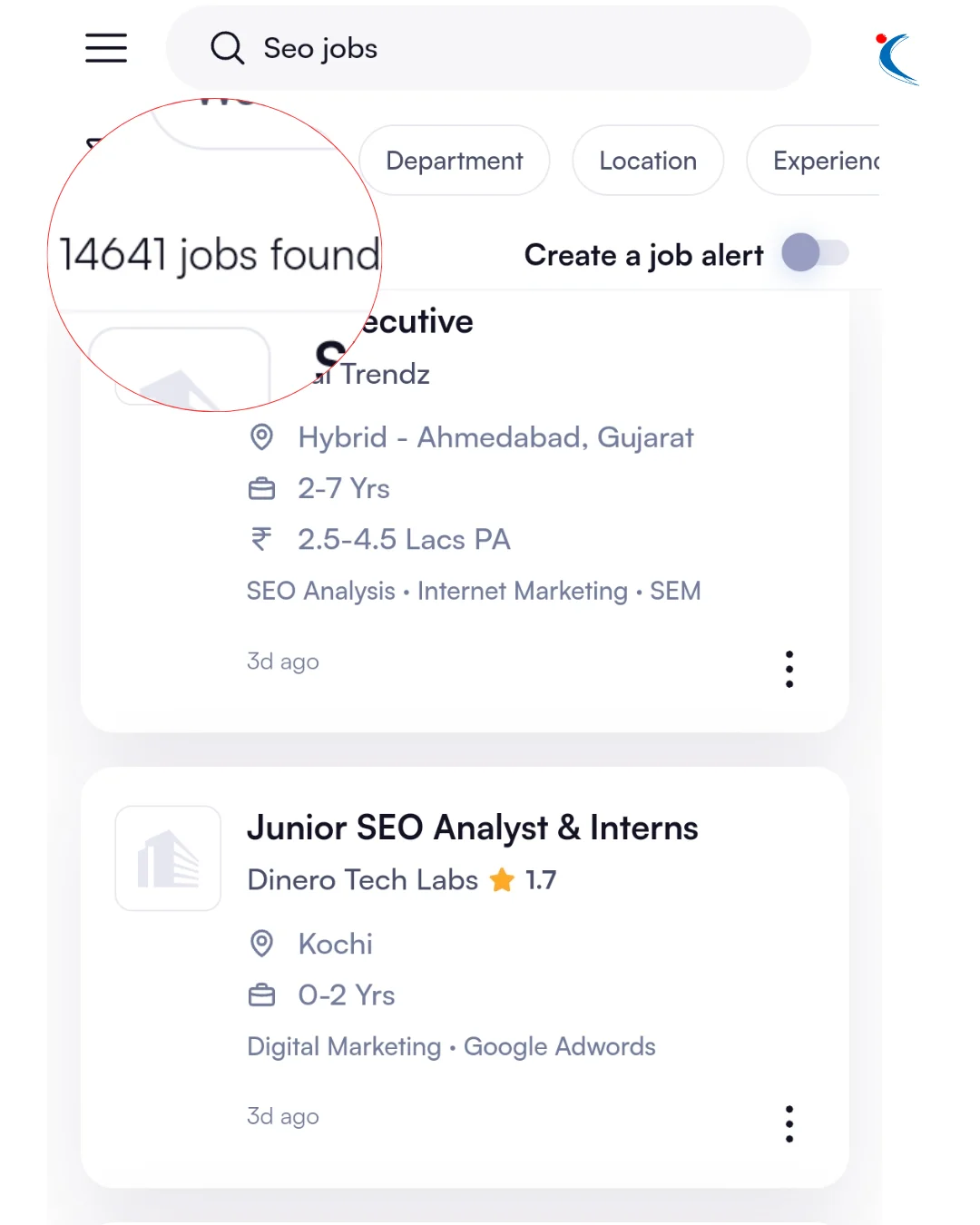980x1225 pixels.
Task: Click the Seo jobs search field
Action: [x=488, y=48]
